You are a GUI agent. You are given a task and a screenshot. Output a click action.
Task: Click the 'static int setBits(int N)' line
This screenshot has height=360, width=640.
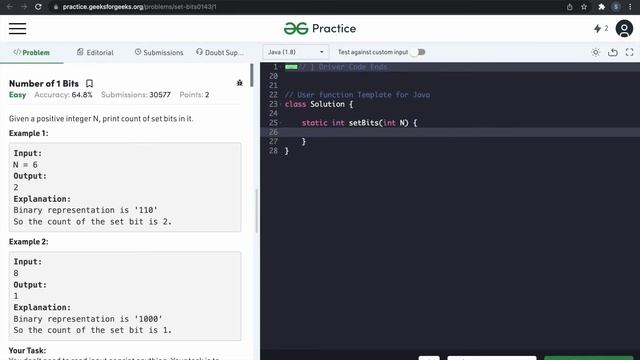[x=359, y=123]
